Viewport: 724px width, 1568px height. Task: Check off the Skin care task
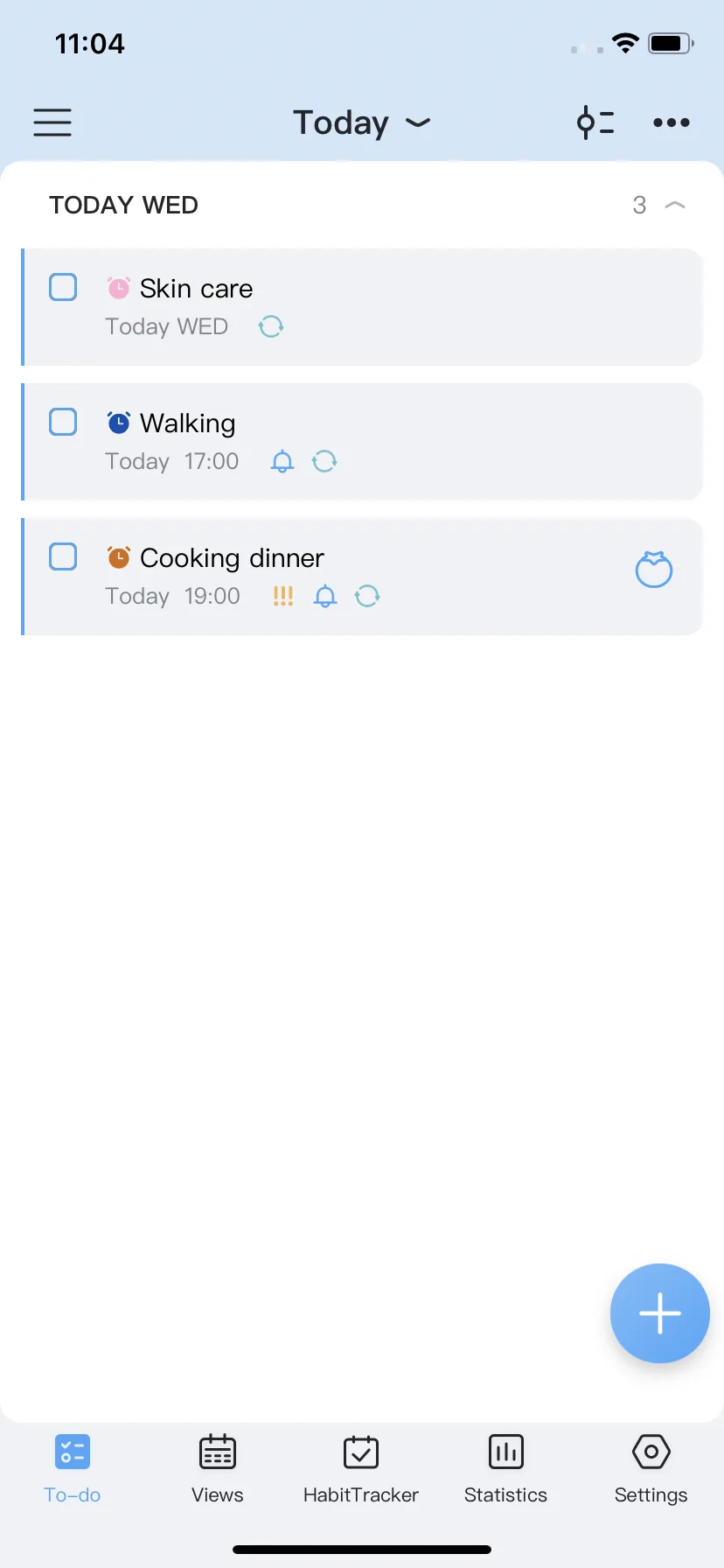click(x=63, y=287)
